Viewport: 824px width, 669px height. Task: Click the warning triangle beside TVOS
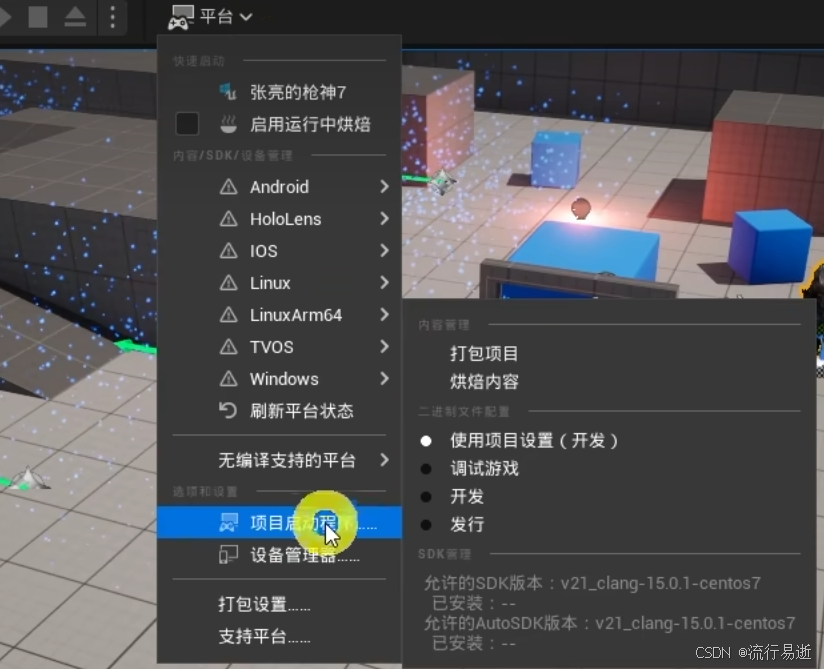point(229,347)
